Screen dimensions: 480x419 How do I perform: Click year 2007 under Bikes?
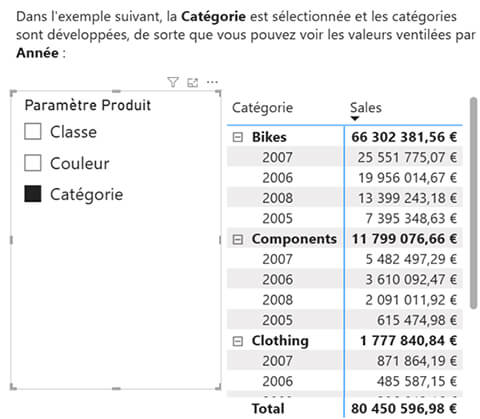tap(277, 158)
